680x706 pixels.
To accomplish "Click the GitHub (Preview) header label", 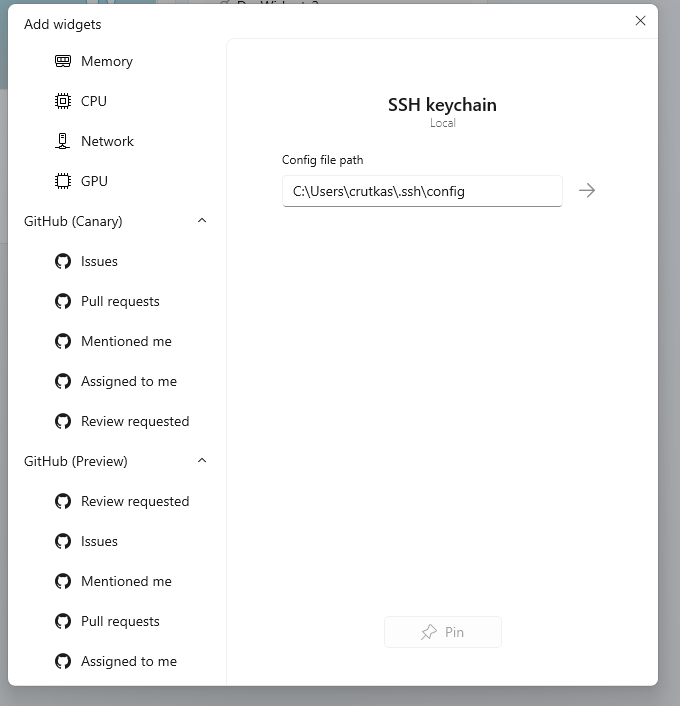I will [76, 462].
